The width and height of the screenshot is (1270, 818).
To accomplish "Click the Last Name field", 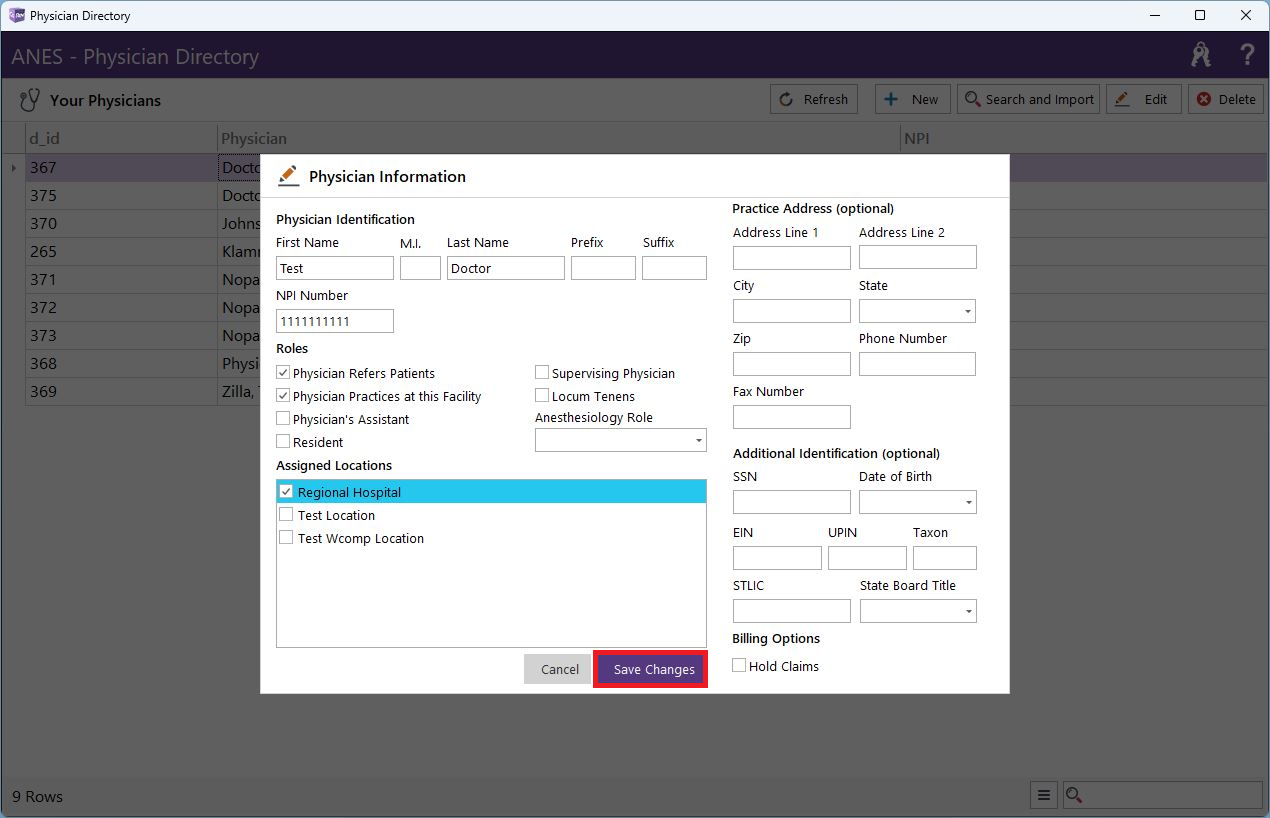I will click(506, 268).
